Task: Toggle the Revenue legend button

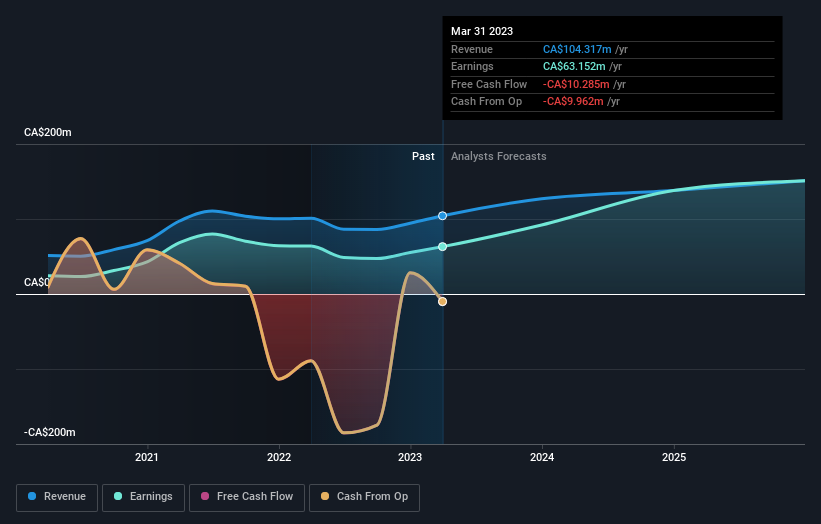Action: tap(57, 497)
